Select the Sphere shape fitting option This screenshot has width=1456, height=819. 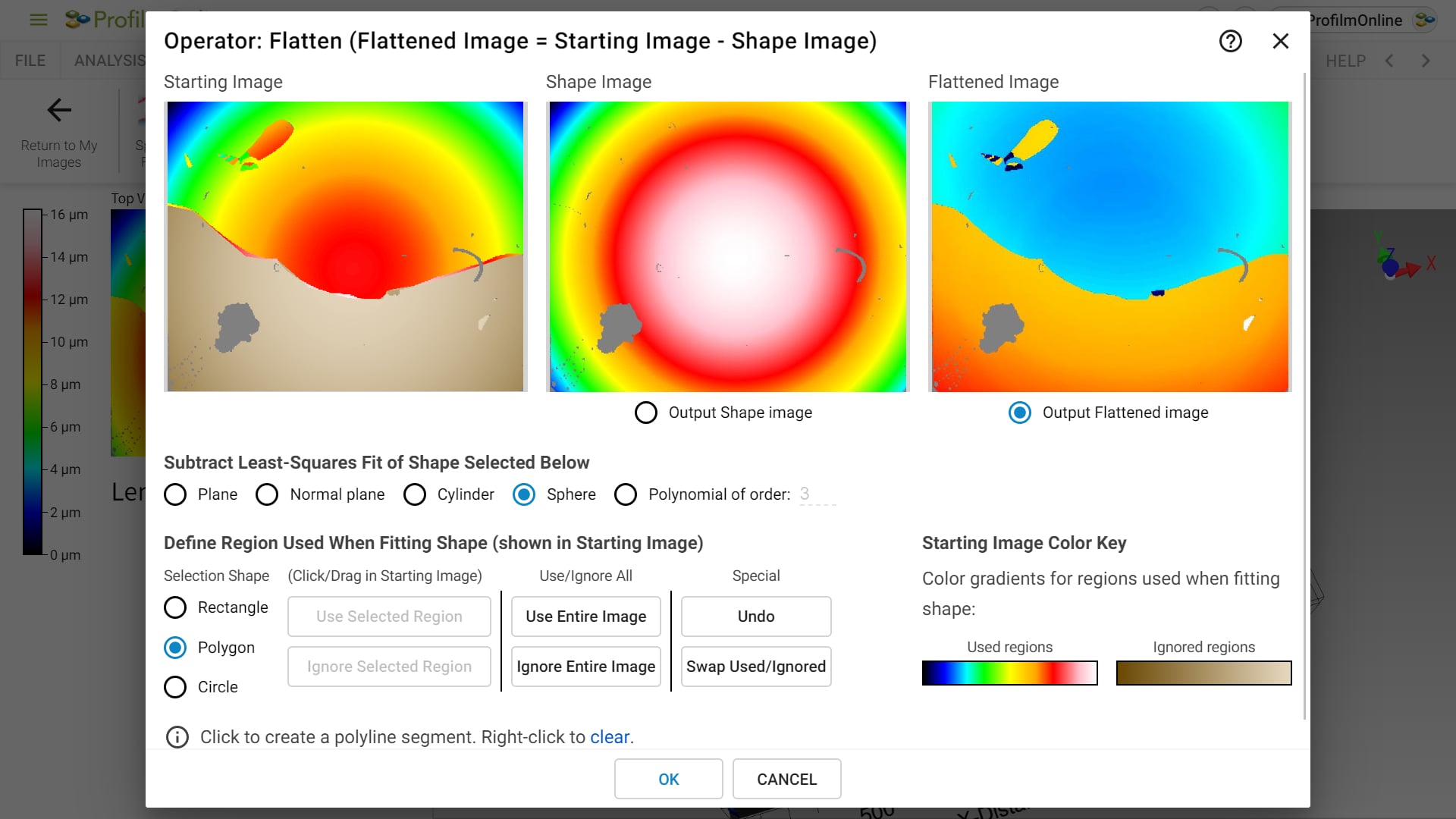pyautogui.click(x=524, y=494)
